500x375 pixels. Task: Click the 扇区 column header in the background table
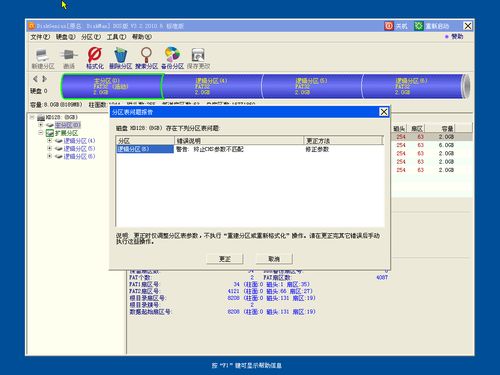417,128
